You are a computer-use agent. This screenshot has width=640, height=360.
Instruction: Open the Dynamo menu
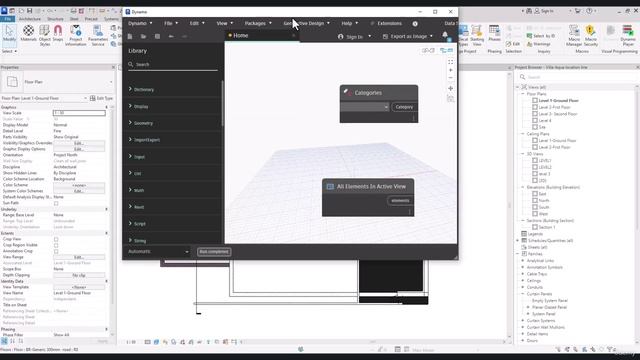[140, 23]
